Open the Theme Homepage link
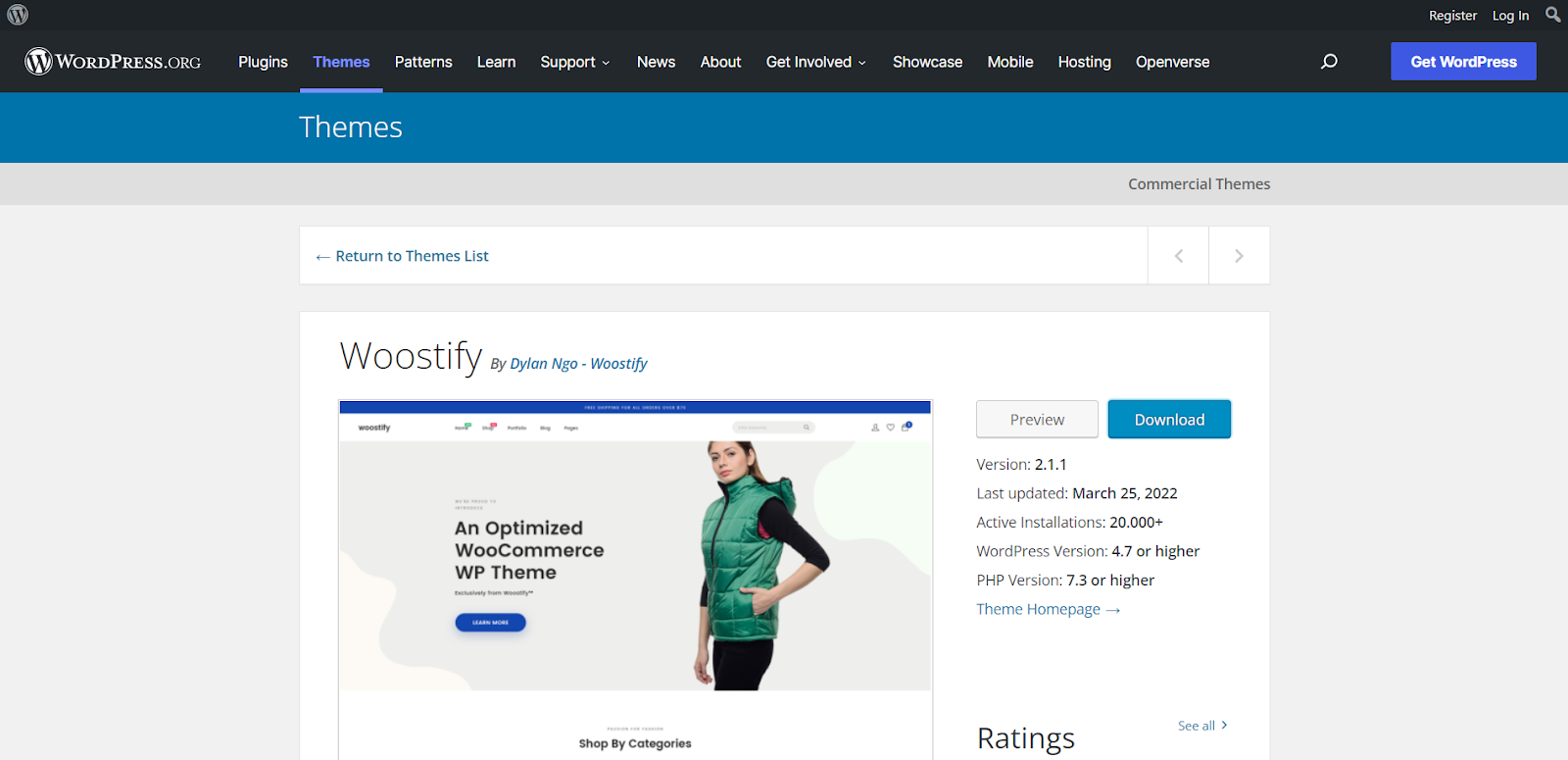The height and width of the screenshot is (760, 1568). [x=1047, y=609]
